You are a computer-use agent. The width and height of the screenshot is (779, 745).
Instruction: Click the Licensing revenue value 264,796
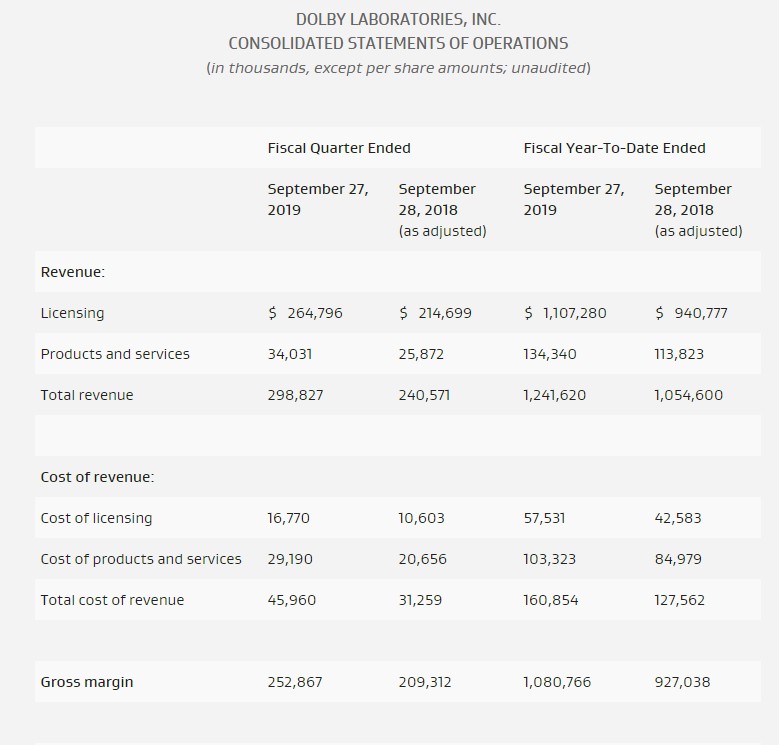click(x=314, y=313)
